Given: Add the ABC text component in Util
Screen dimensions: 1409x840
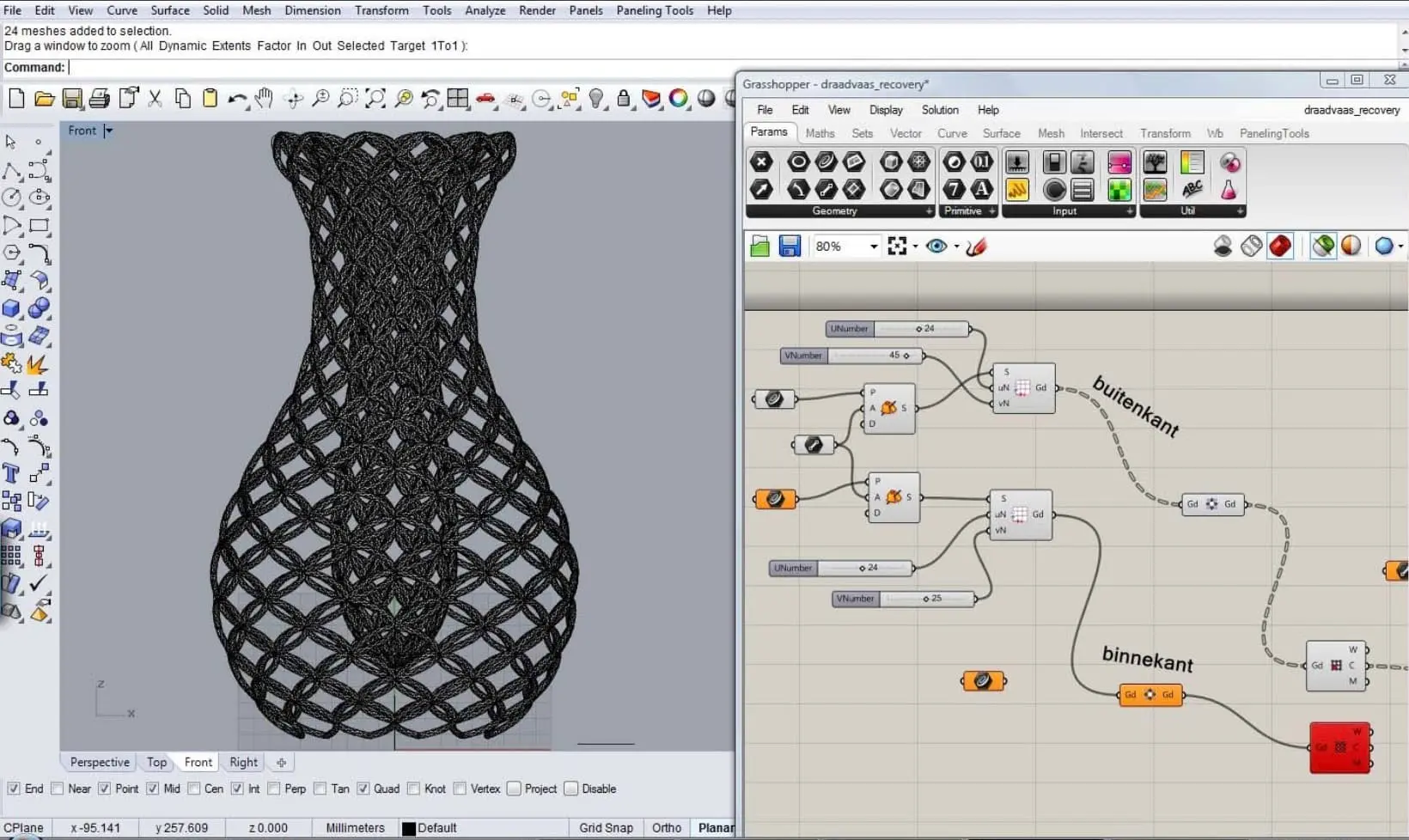Looking at the screenshot, I should tap(1192, 190).
